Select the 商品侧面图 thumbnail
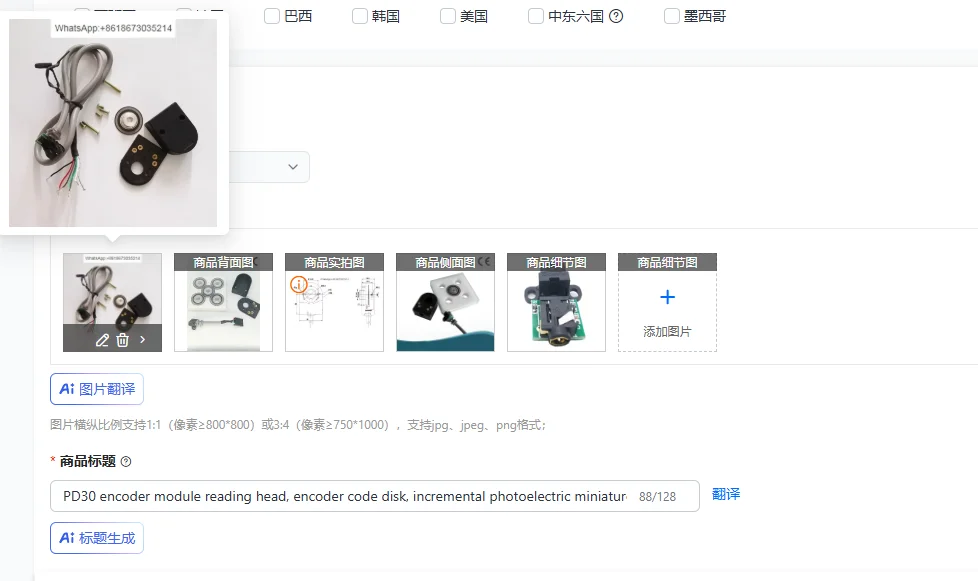The height and width of the screenshot is (581, 978). pos(445,302)
